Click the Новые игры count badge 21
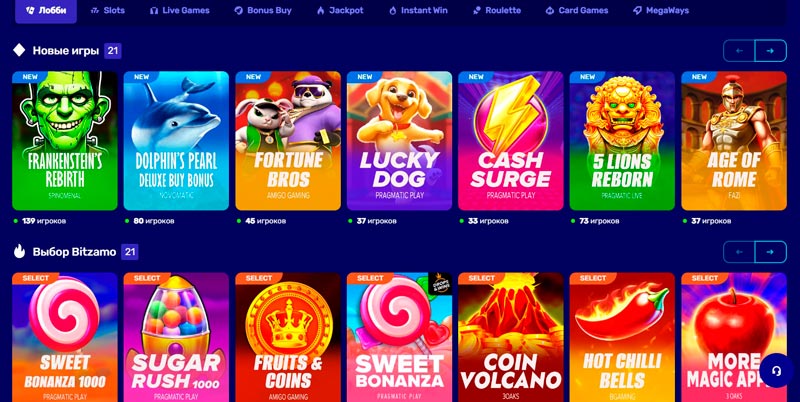Screen dimensions: 800x402 (113, 51)
